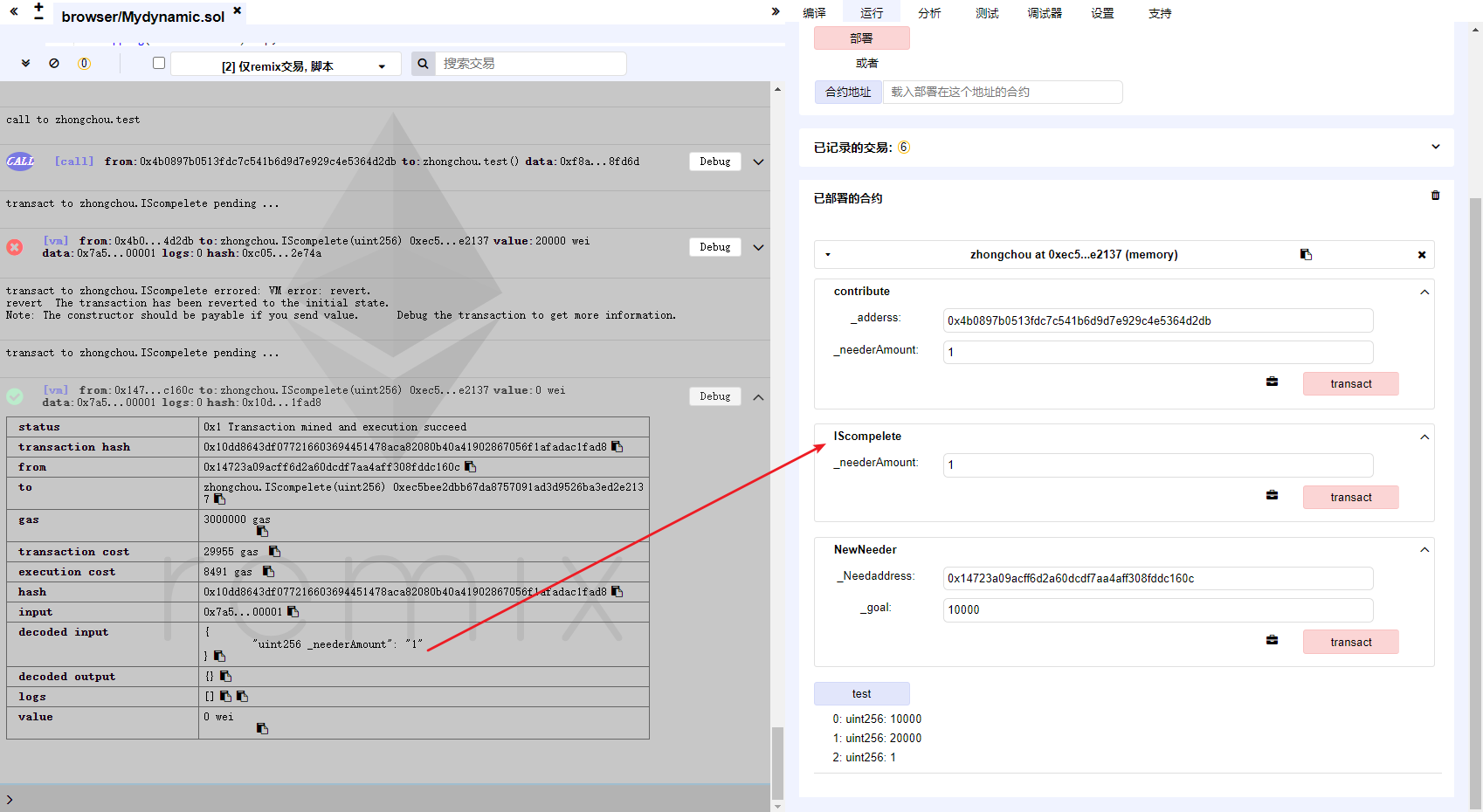Image resolution: width=1483 pixels, height=812 pixels.
Task: Remove the zhongchou contract instance
Action: coord(1422,255)
